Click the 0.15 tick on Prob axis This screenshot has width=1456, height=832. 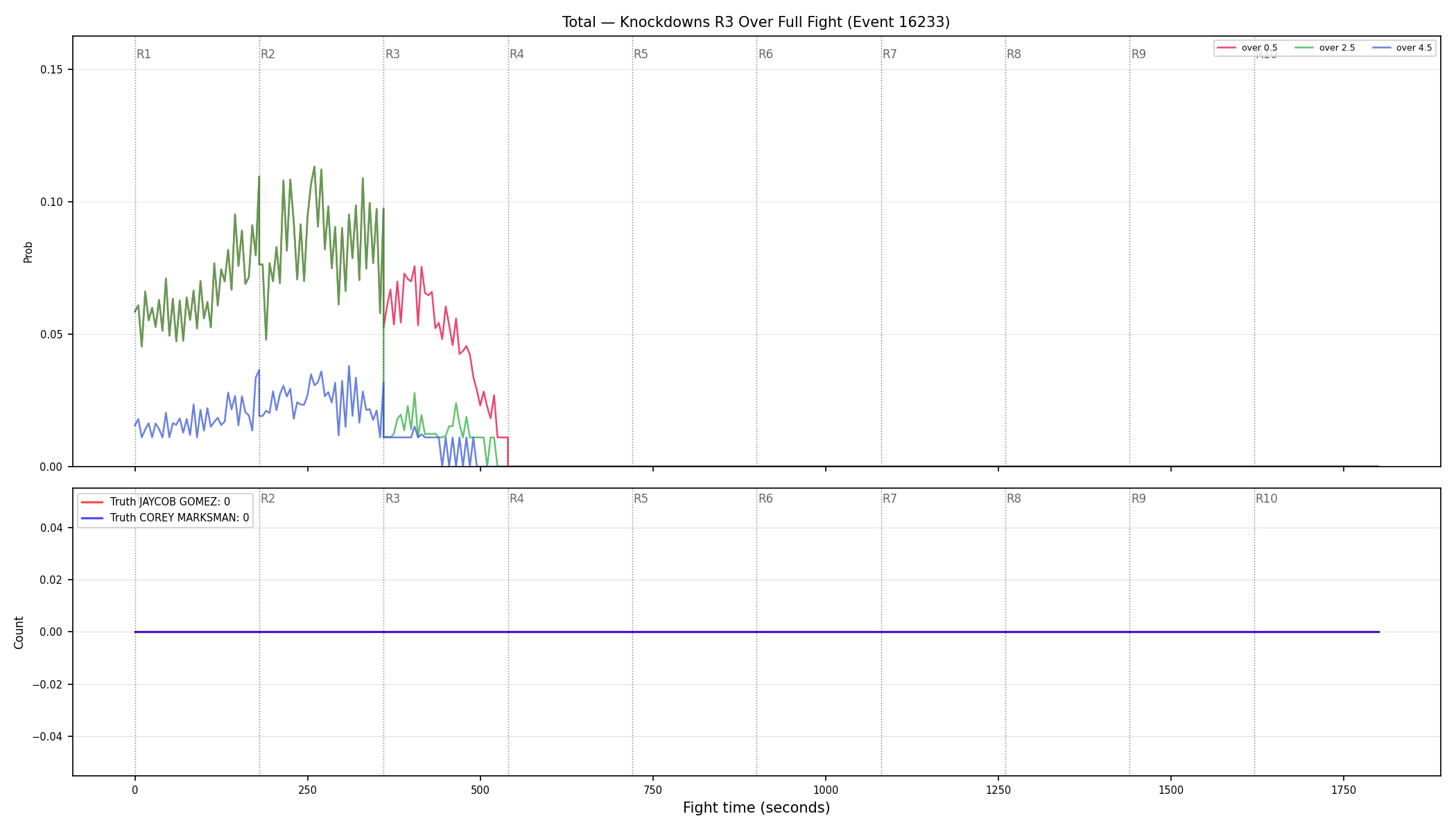point(51,69)
